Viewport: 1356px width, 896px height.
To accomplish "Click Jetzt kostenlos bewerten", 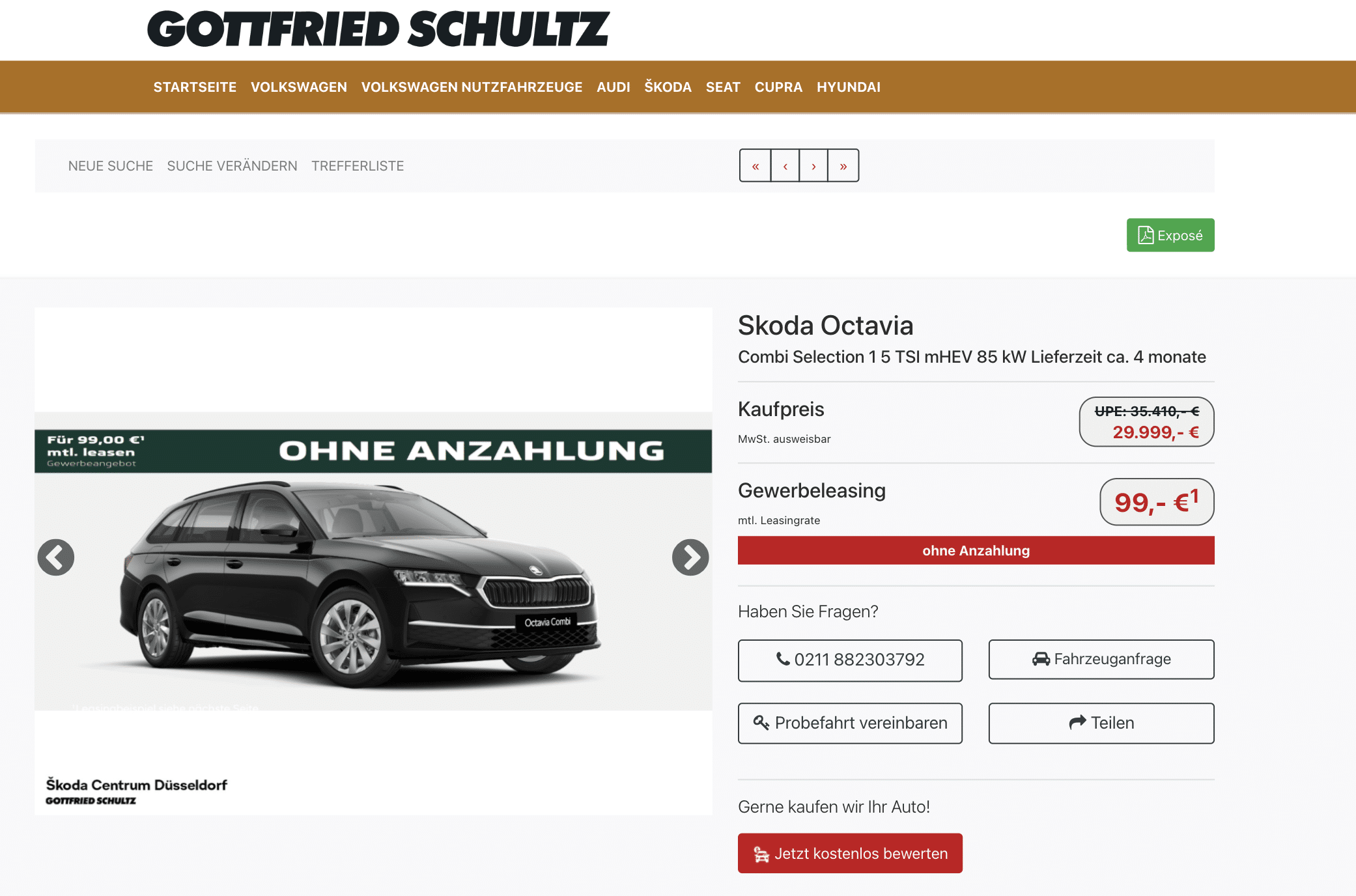I will (850, 853).
